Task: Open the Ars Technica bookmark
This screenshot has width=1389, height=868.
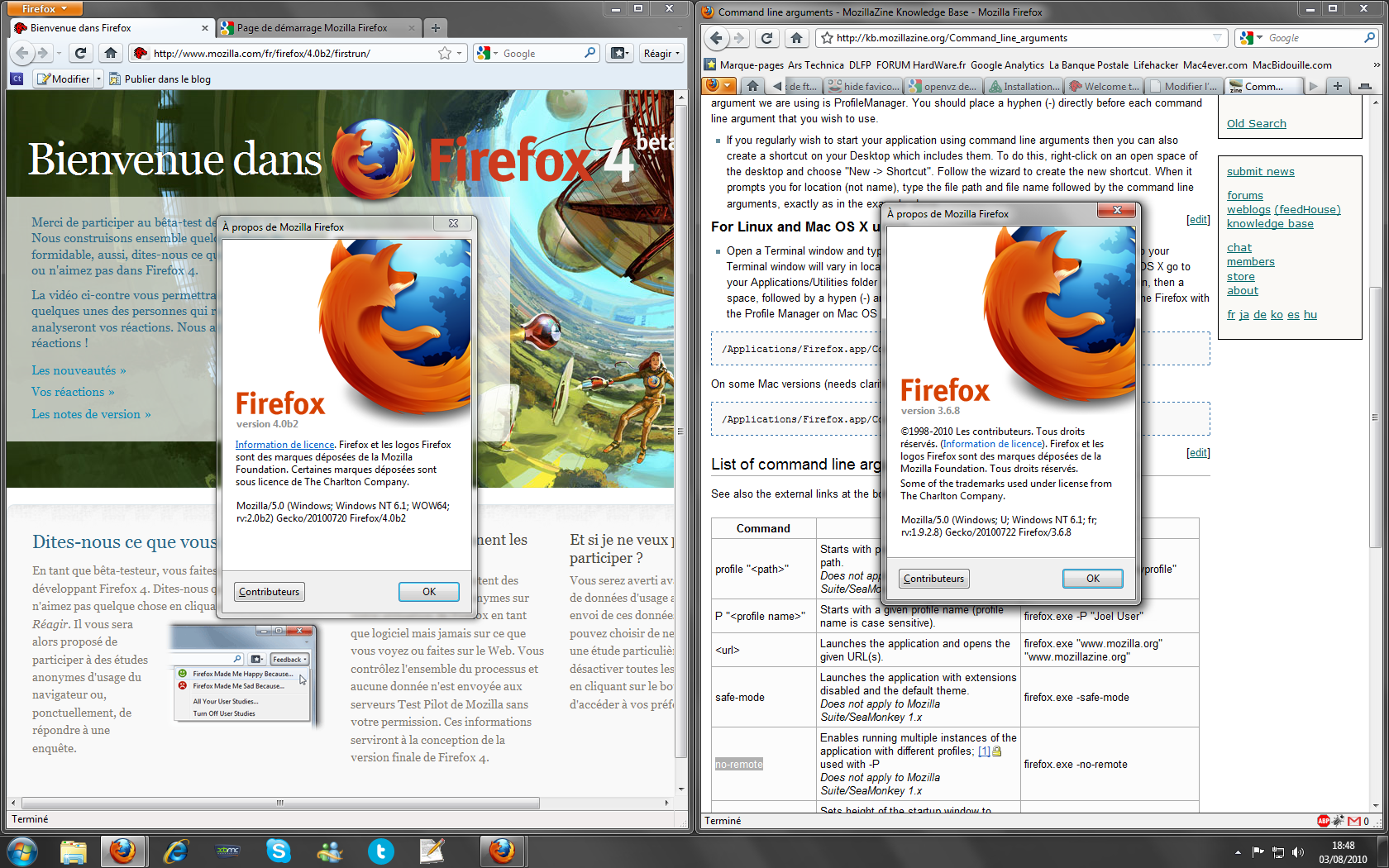Action: (x=815, y=65)
